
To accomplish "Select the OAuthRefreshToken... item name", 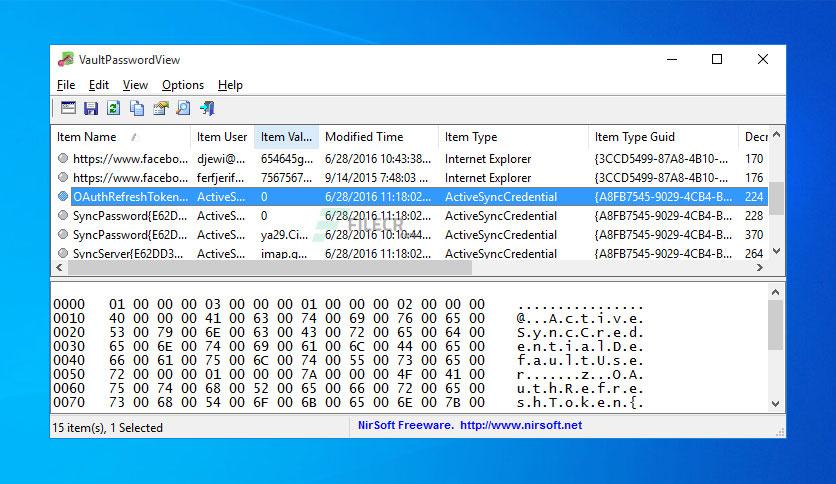I will (131, 197).
